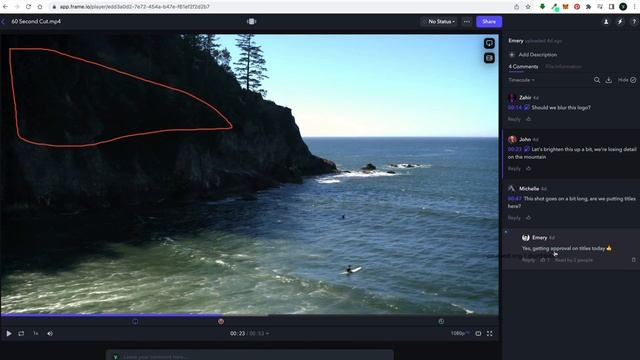Change the 1x playback speed
The width and height of the screenshot is (640, 360).
(36, 333)
